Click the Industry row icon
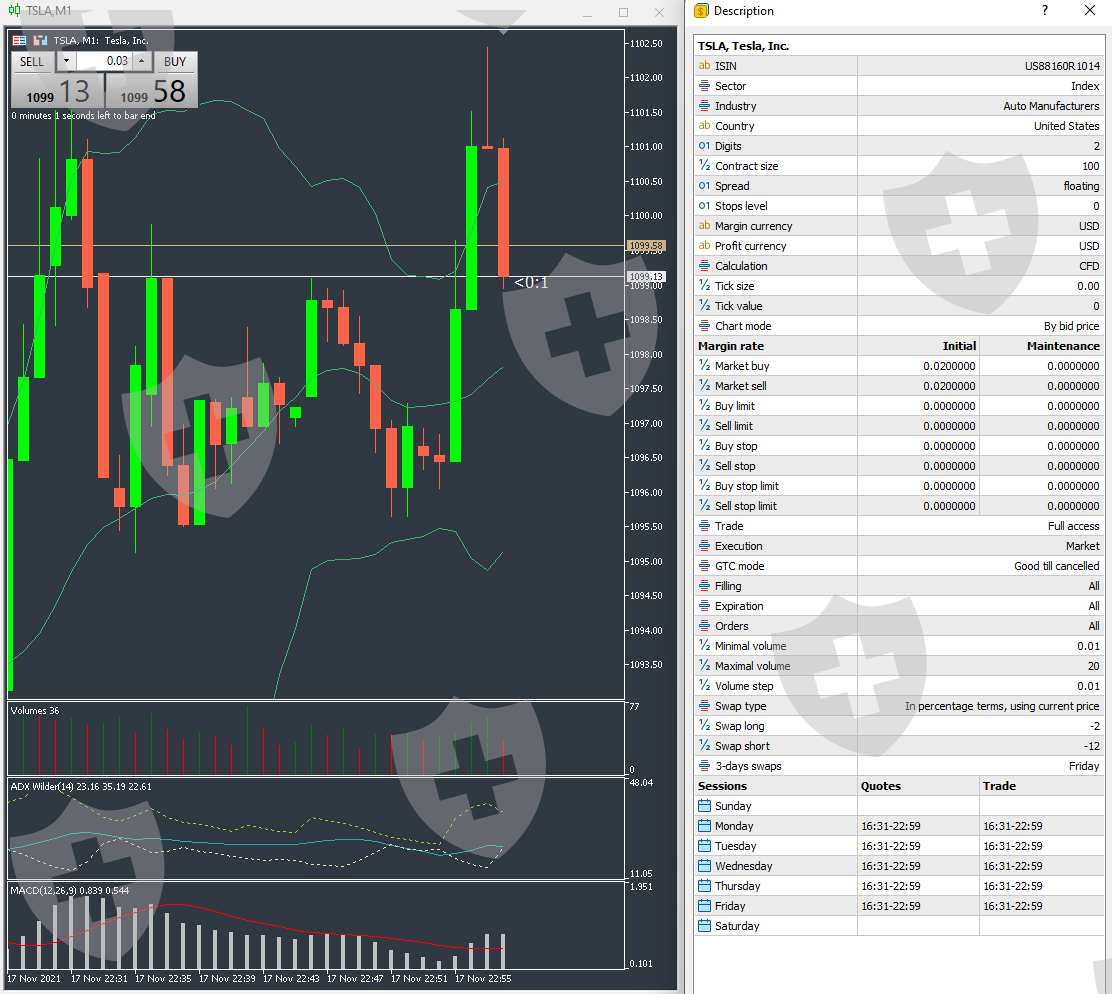This screenshot has height=994, width=1112. (704, 105)
